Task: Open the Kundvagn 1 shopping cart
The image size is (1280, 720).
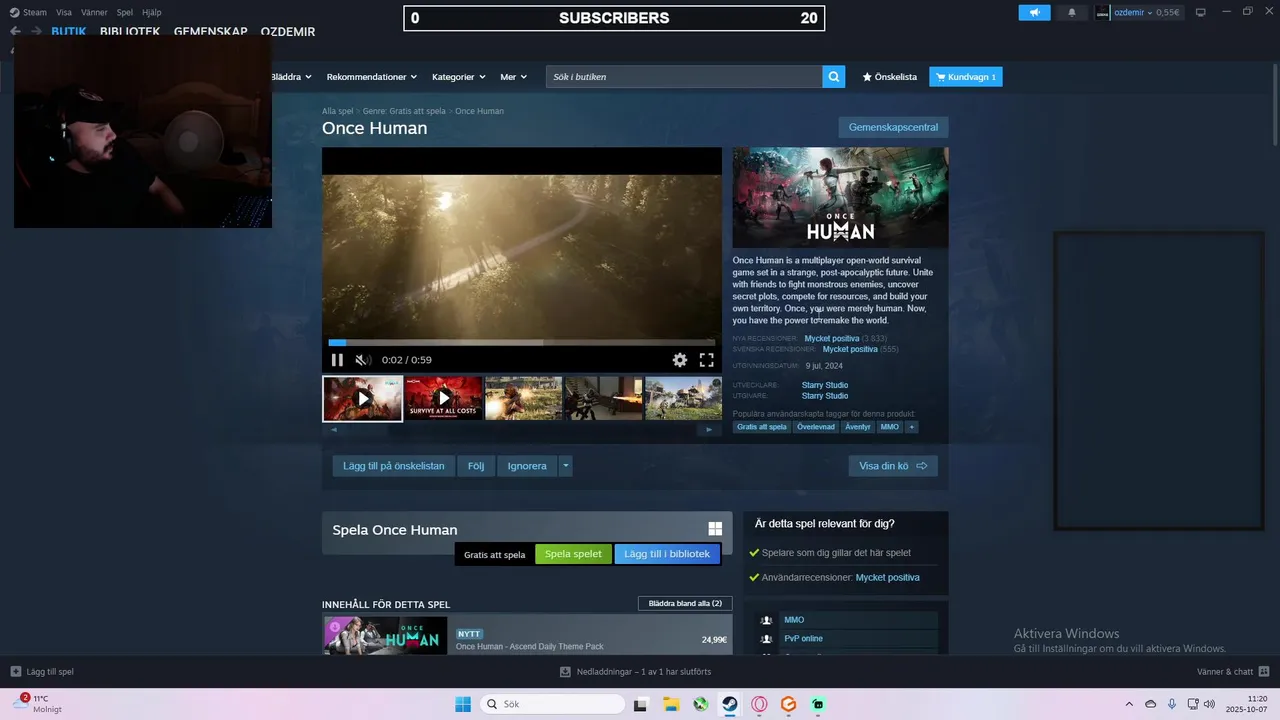Action: click(x=966, y=77)
